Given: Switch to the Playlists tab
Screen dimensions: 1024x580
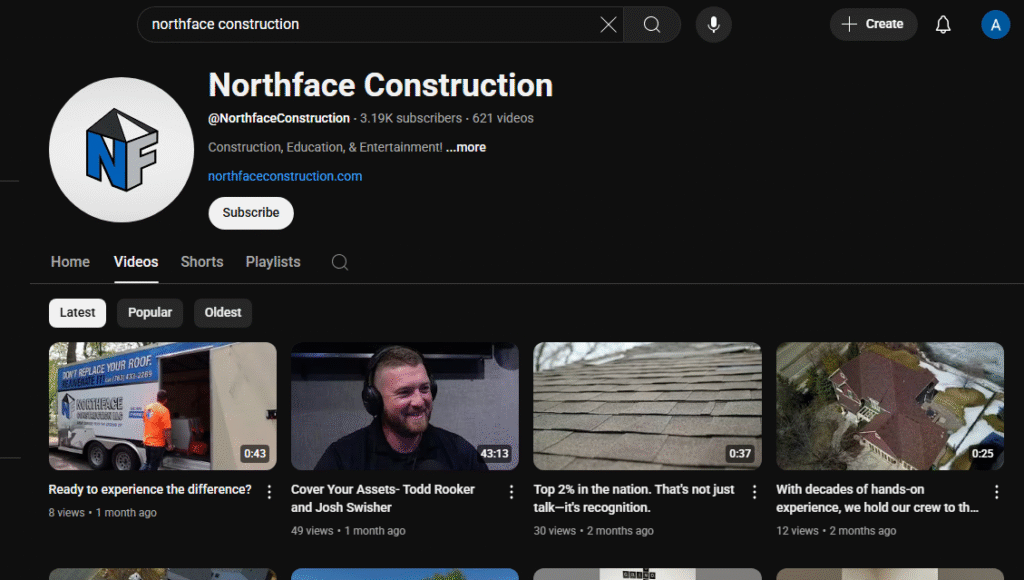Looking at the screenshot, I should tap(272, 262).
